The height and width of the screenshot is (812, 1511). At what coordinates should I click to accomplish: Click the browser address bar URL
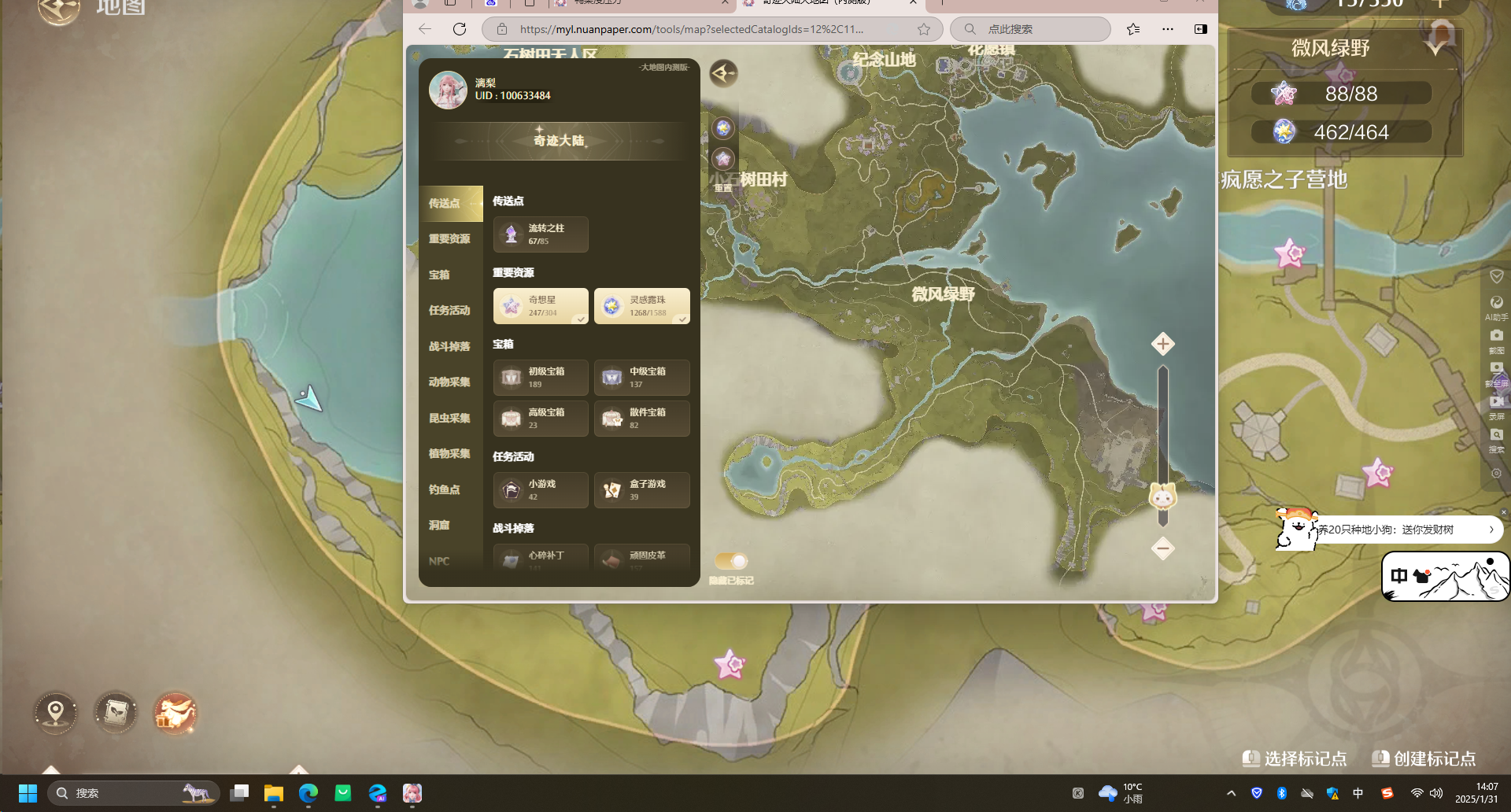coord(692,29)
